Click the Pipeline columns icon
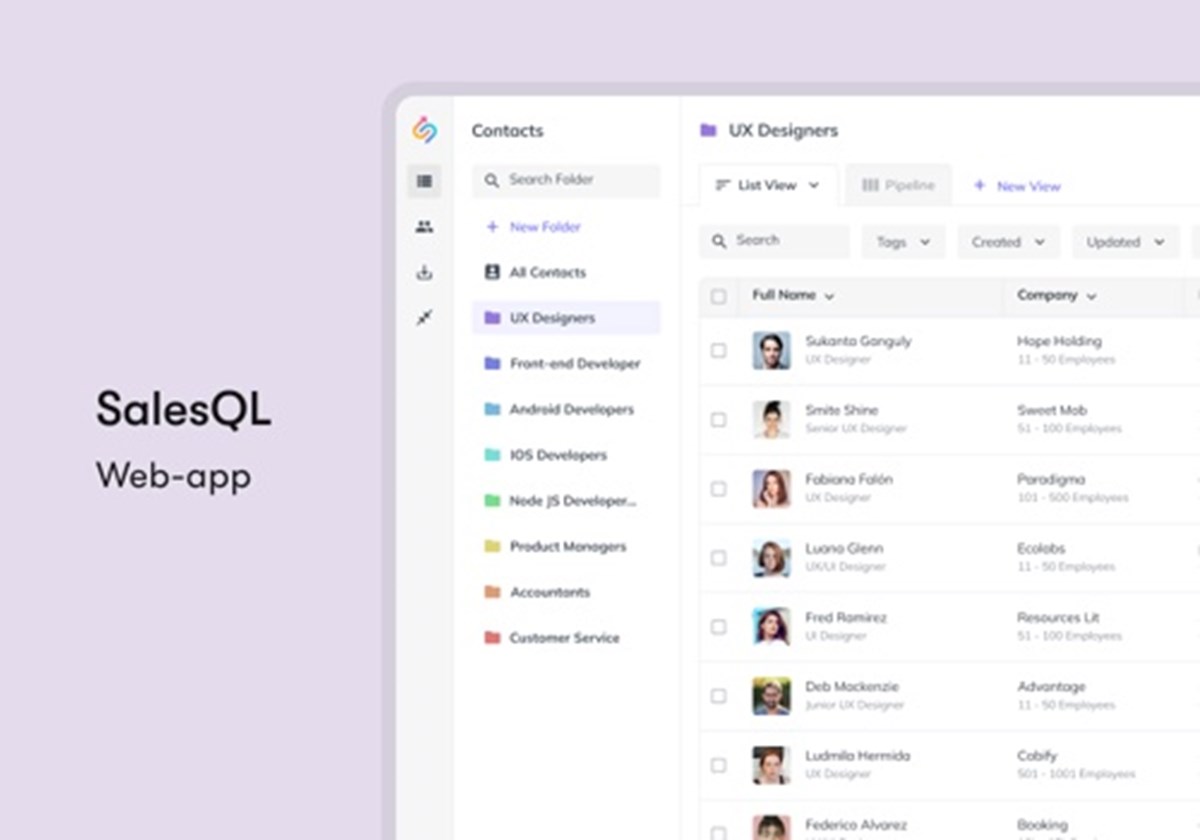The height and width of the screenshot is (840, 1200). pos(870,185)
